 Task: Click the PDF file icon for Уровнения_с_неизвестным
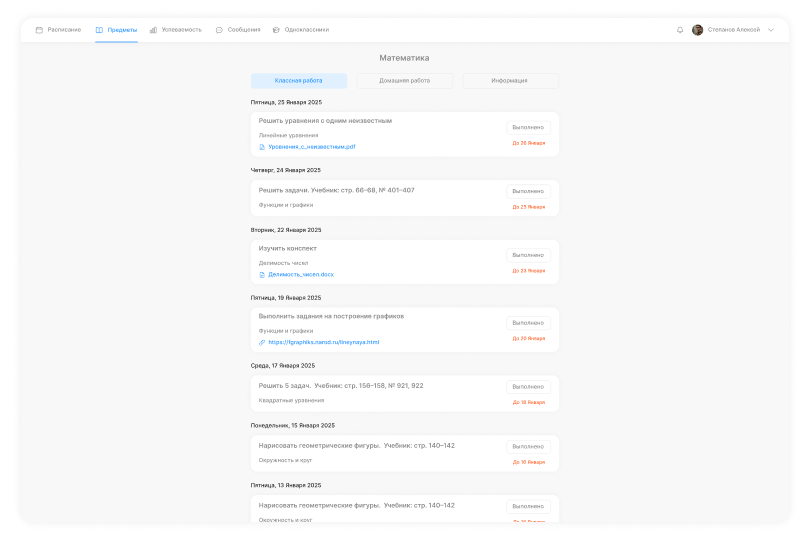pyautogui.click(x=262, y=147)
